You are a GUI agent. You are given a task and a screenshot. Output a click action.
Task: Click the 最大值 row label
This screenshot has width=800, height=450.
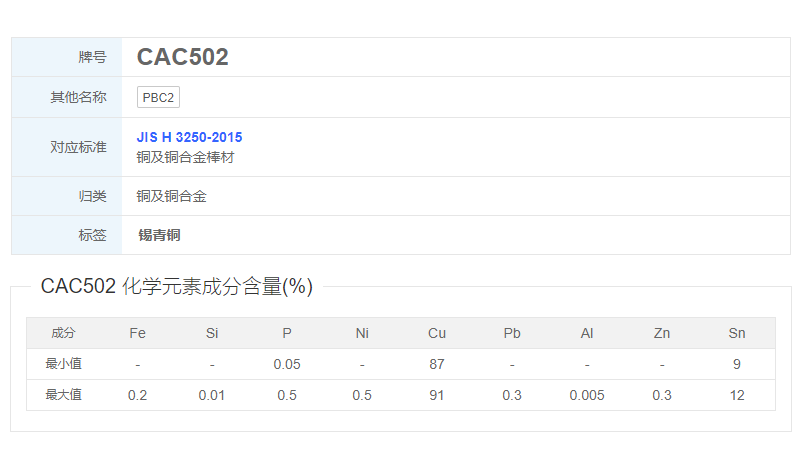pos(63,395)
